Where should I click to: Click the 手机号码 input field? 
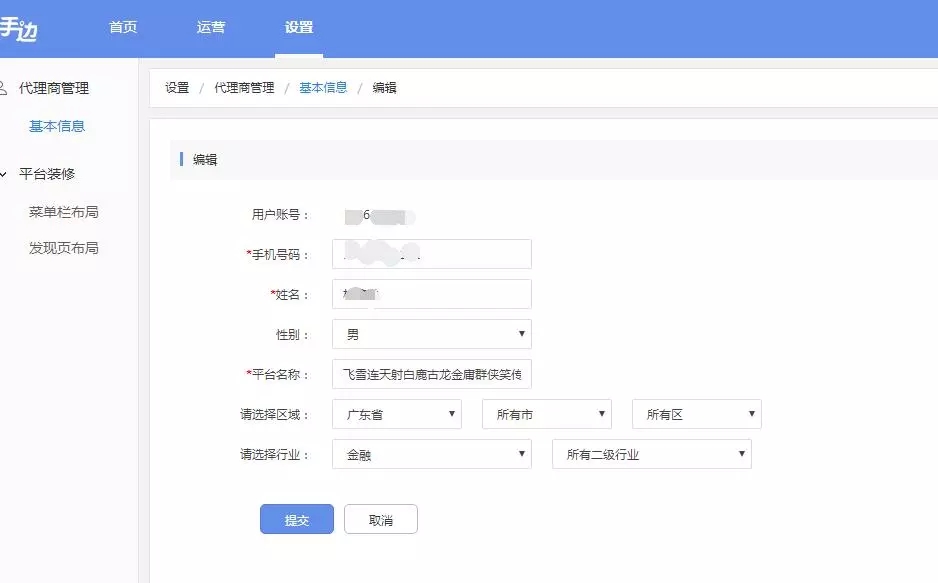tap(431, 254)
